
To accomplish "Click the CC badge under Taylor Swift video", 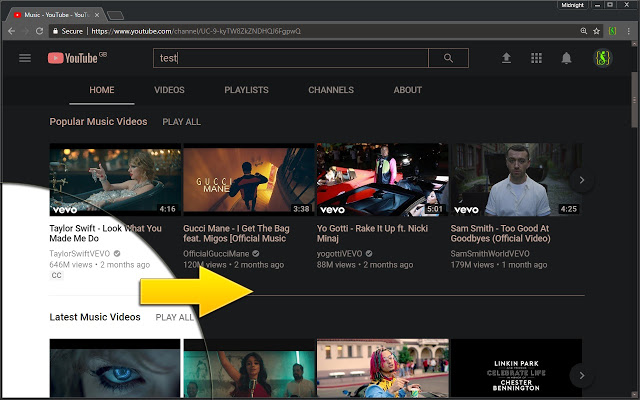I will pyautogui.click(x=56, y=275).
